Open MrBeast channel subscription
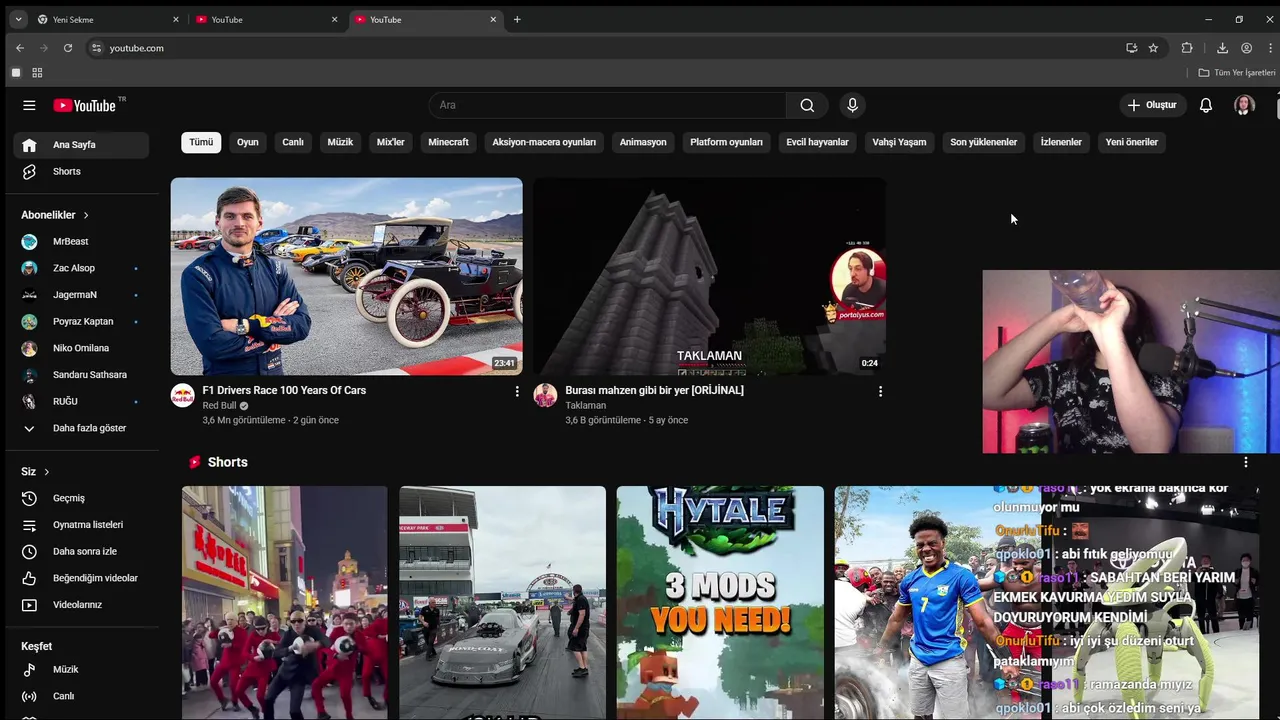The image size is (1280, 720). (81, 242)
